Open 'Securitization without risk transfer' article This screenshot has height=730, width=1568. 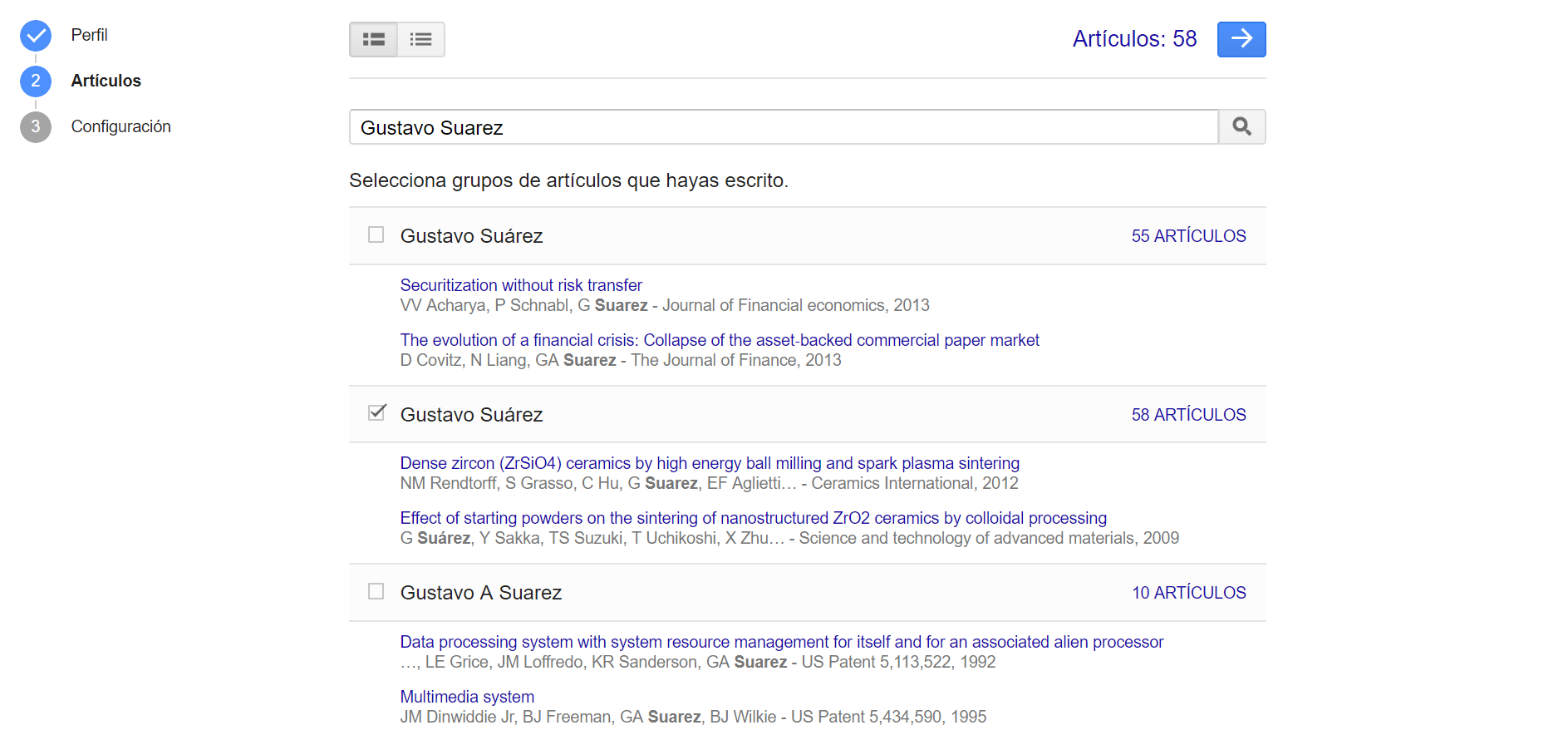521,285
